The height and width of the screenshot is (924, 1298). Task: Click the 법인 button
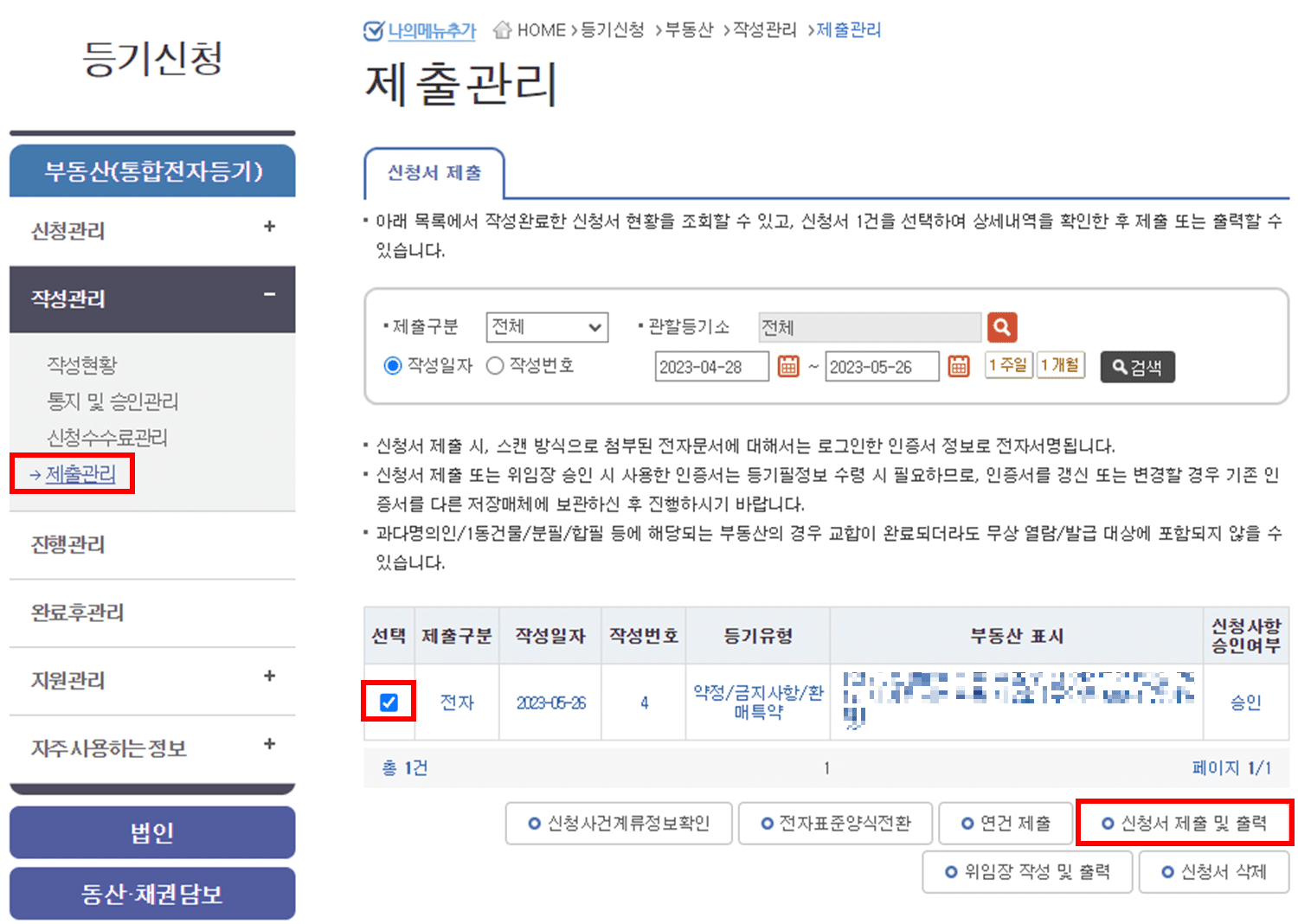[x=152, y=832]
